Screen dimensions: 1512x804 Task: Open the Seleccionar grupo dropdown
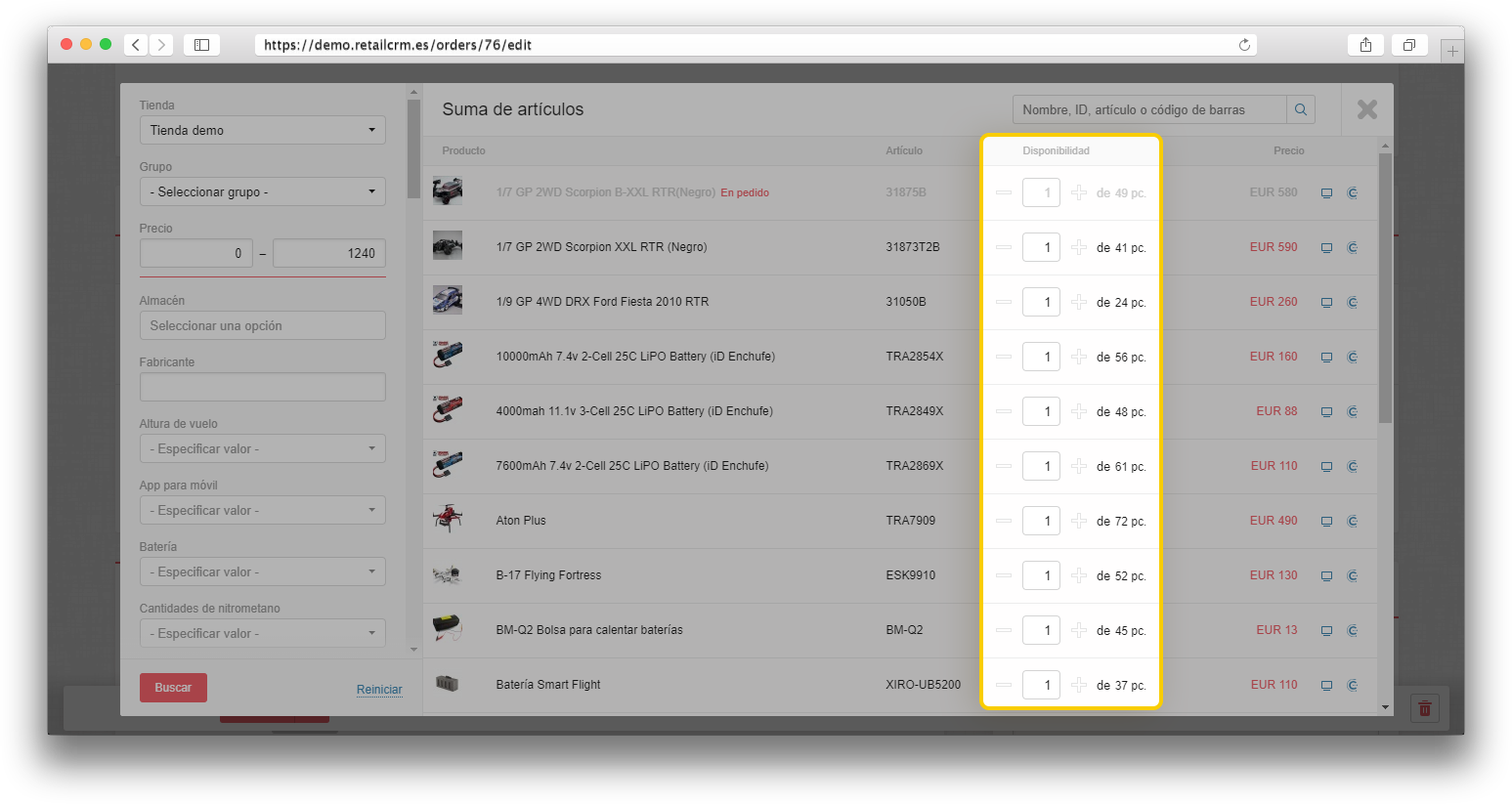(262, 191)
